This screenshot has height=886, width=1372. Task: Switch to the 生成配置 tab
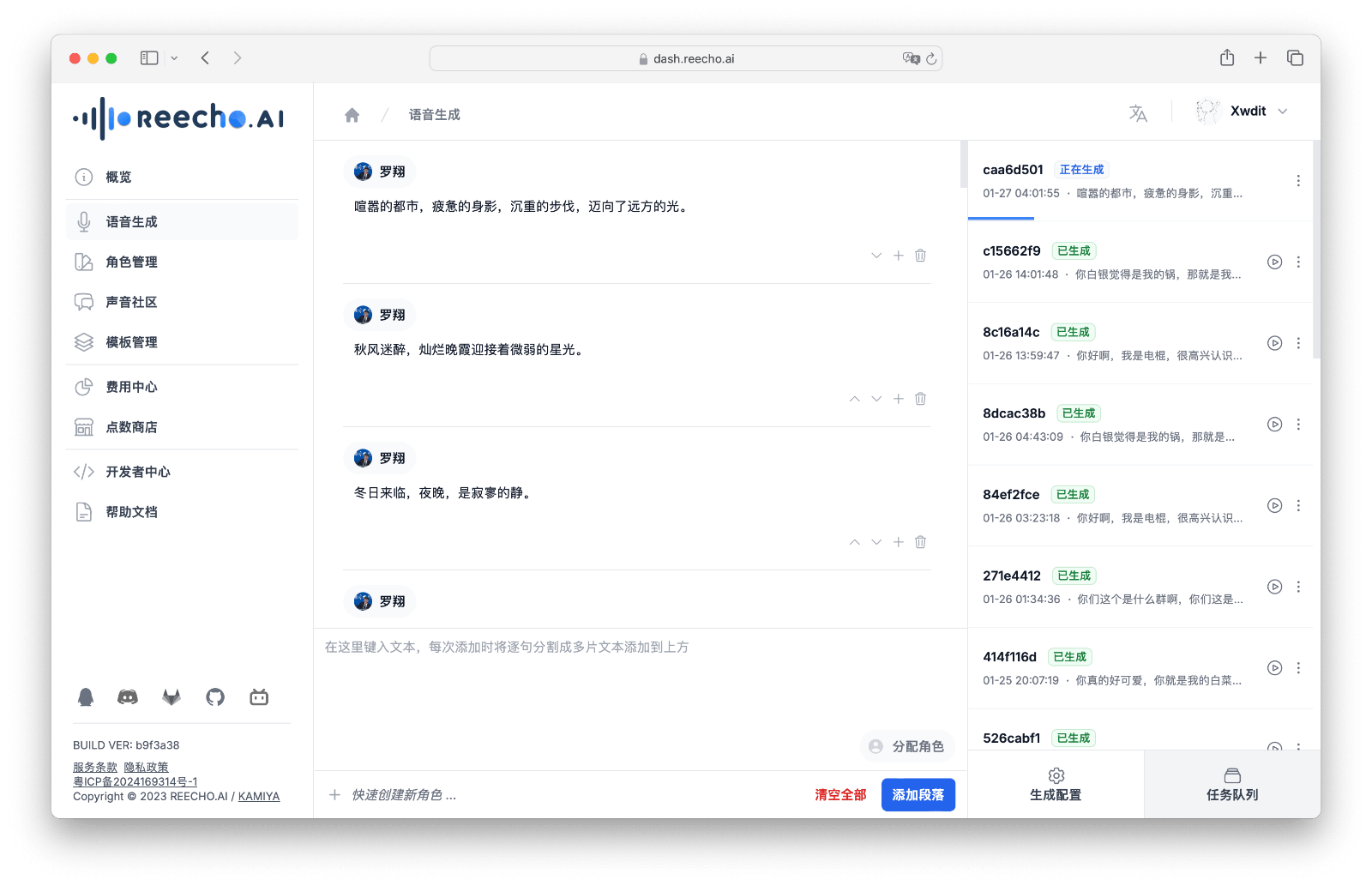coord(1056,784)
